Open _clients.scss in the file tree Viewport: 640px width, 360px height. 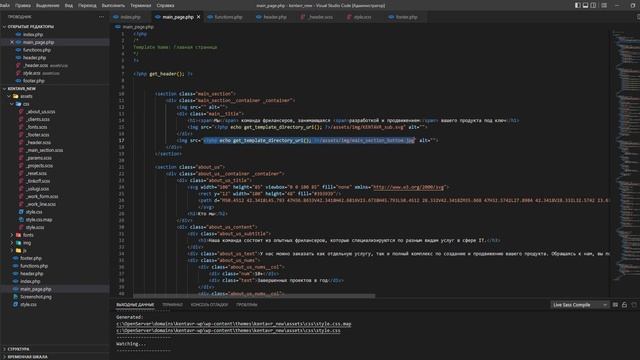(x=38, y=119)
